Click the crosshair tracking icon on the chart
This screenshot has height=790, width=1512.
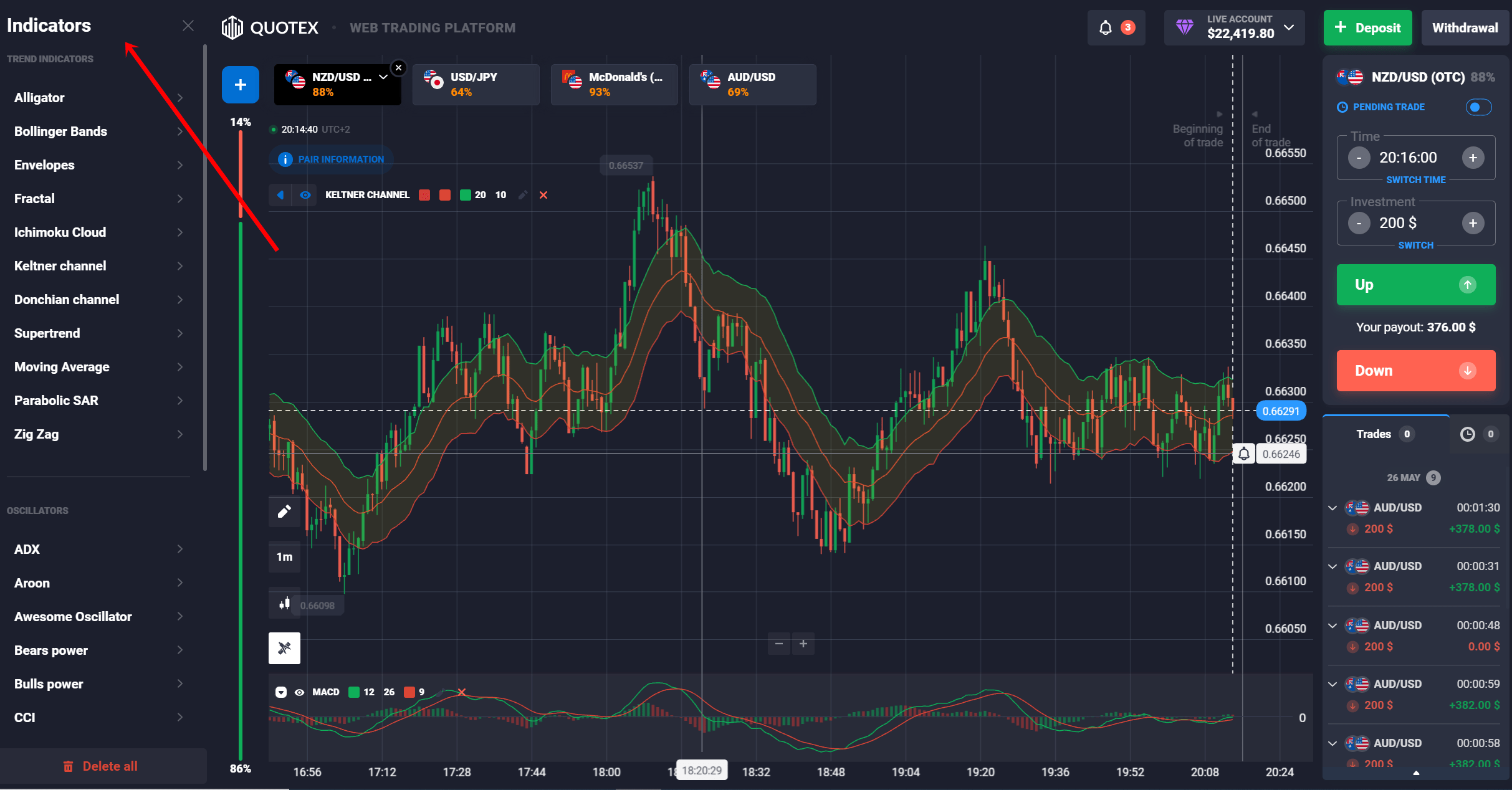click(284, 648)
